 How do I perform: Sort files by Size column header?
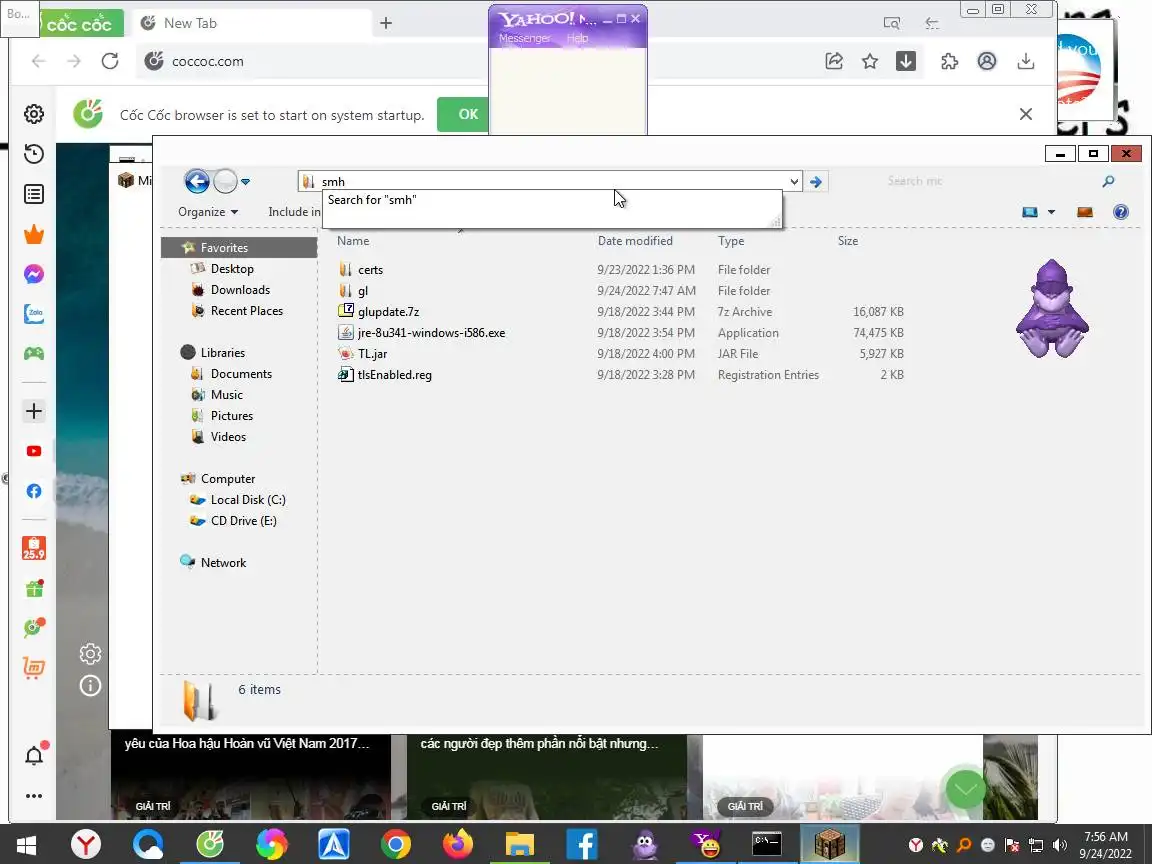[x=848, y=241]
